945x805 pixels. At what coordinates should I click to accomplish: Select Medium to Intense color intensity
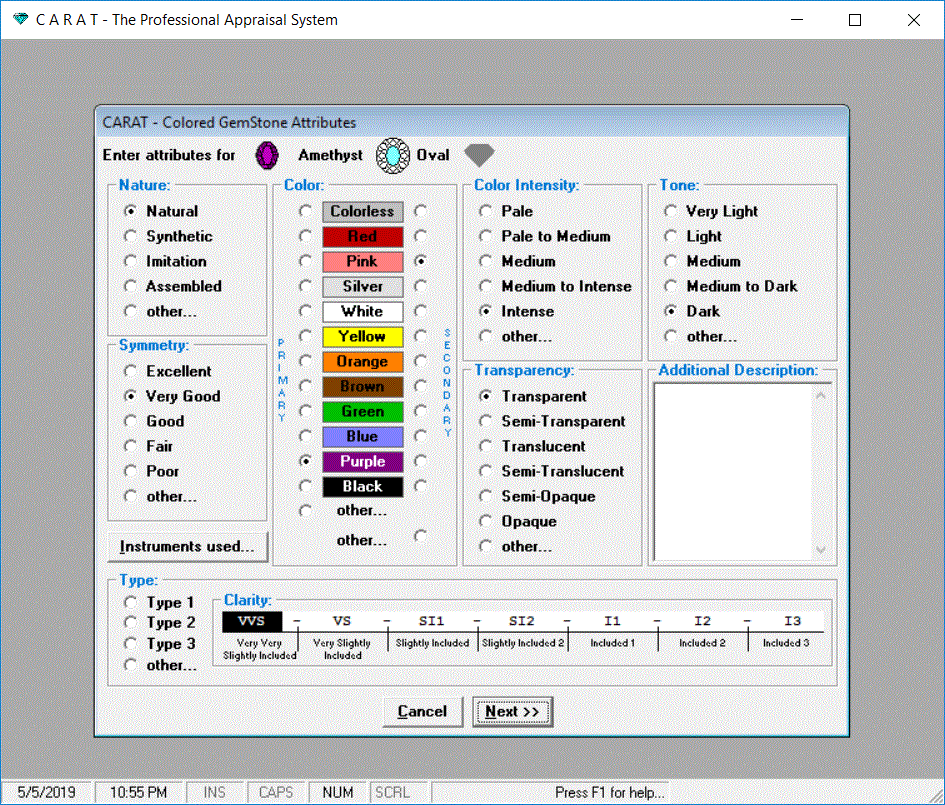point(486,287)
